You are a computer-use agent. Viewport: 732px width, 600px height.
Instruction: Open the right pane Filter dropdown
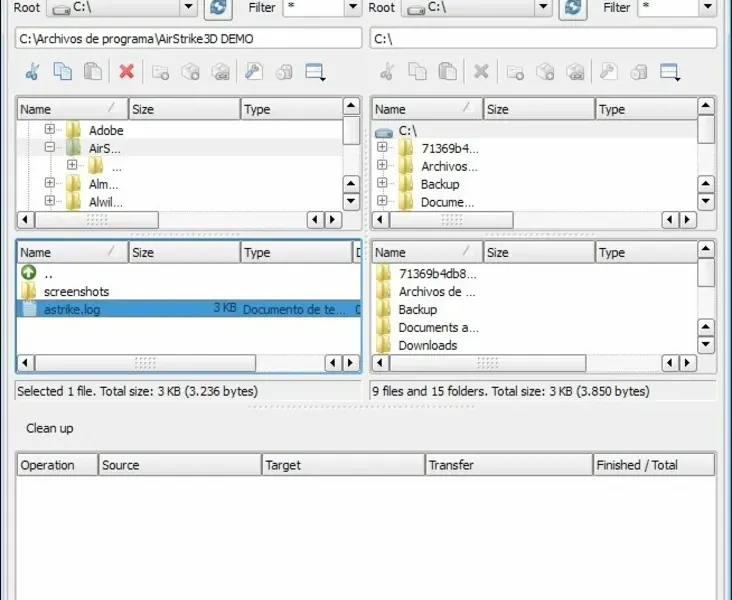click(708, 7)
